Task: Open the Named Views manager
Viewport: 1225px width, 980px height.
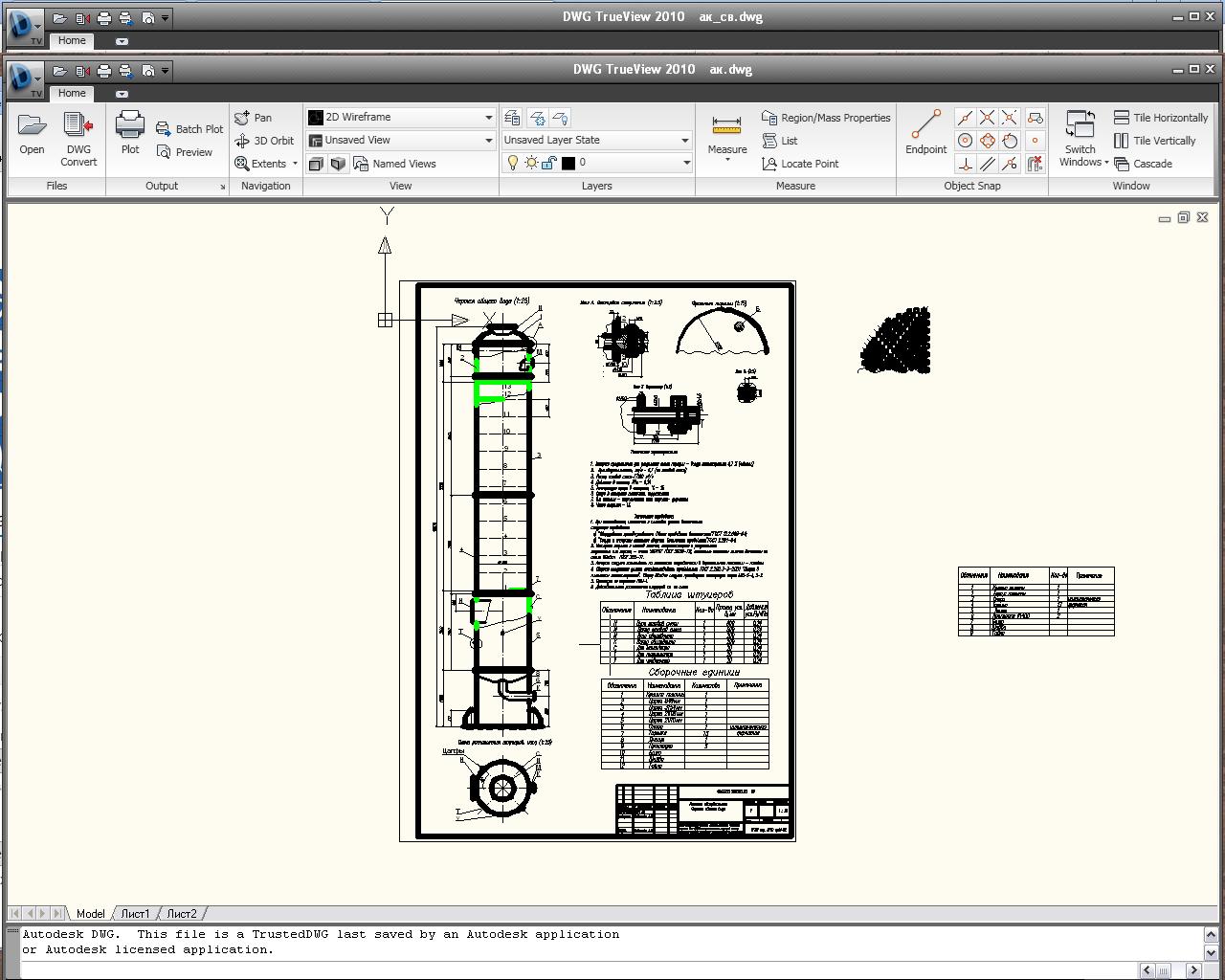Action: click(394, 164)
